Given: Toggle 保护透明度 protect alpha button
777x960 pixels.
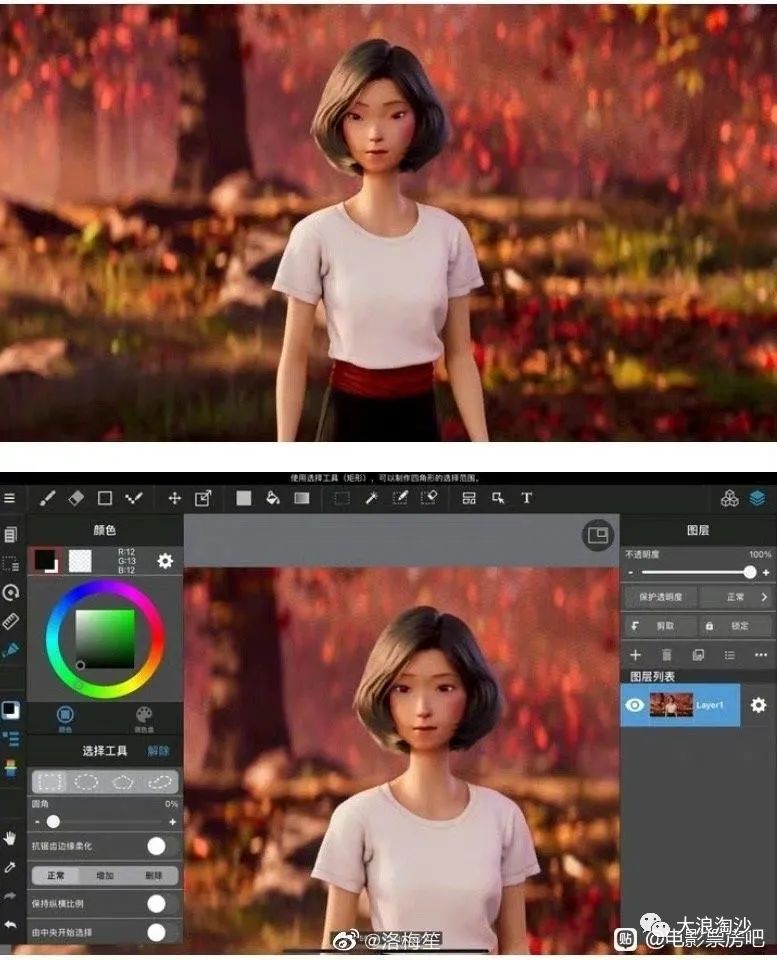Looking at the screenshot, I should [660, 597].
